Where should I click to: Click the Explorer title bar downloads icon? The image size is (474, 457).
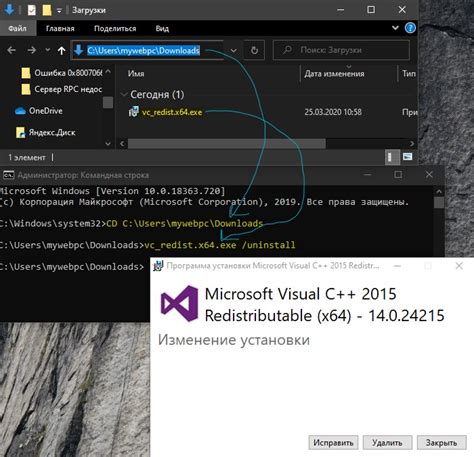[9, 10]
